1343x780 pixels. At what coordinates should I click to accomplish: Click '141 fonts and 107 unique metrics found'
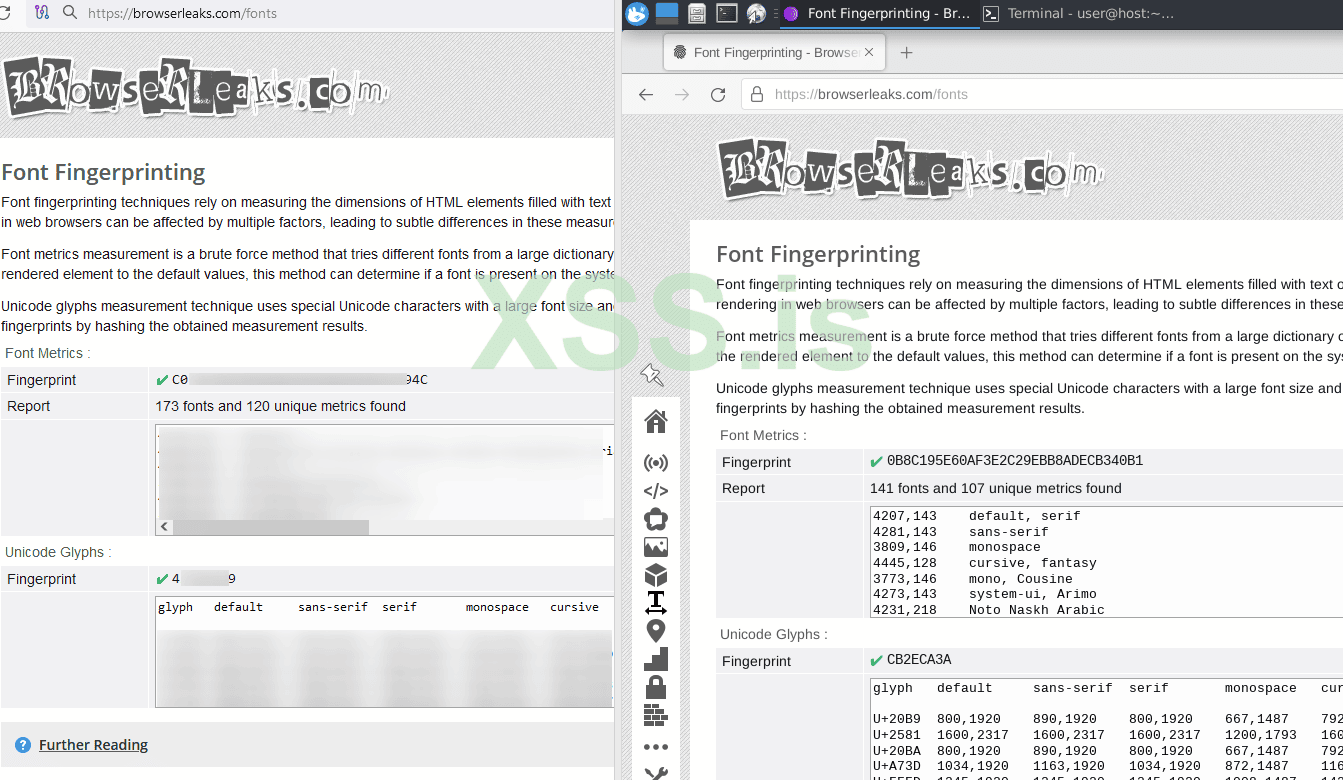click(x=996, y=488)
